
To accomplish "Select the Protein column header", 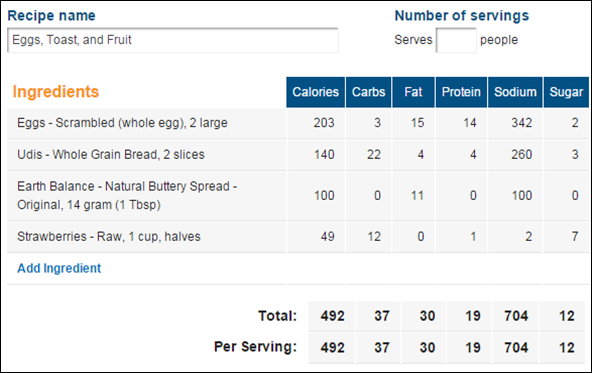I will [461, 92].
